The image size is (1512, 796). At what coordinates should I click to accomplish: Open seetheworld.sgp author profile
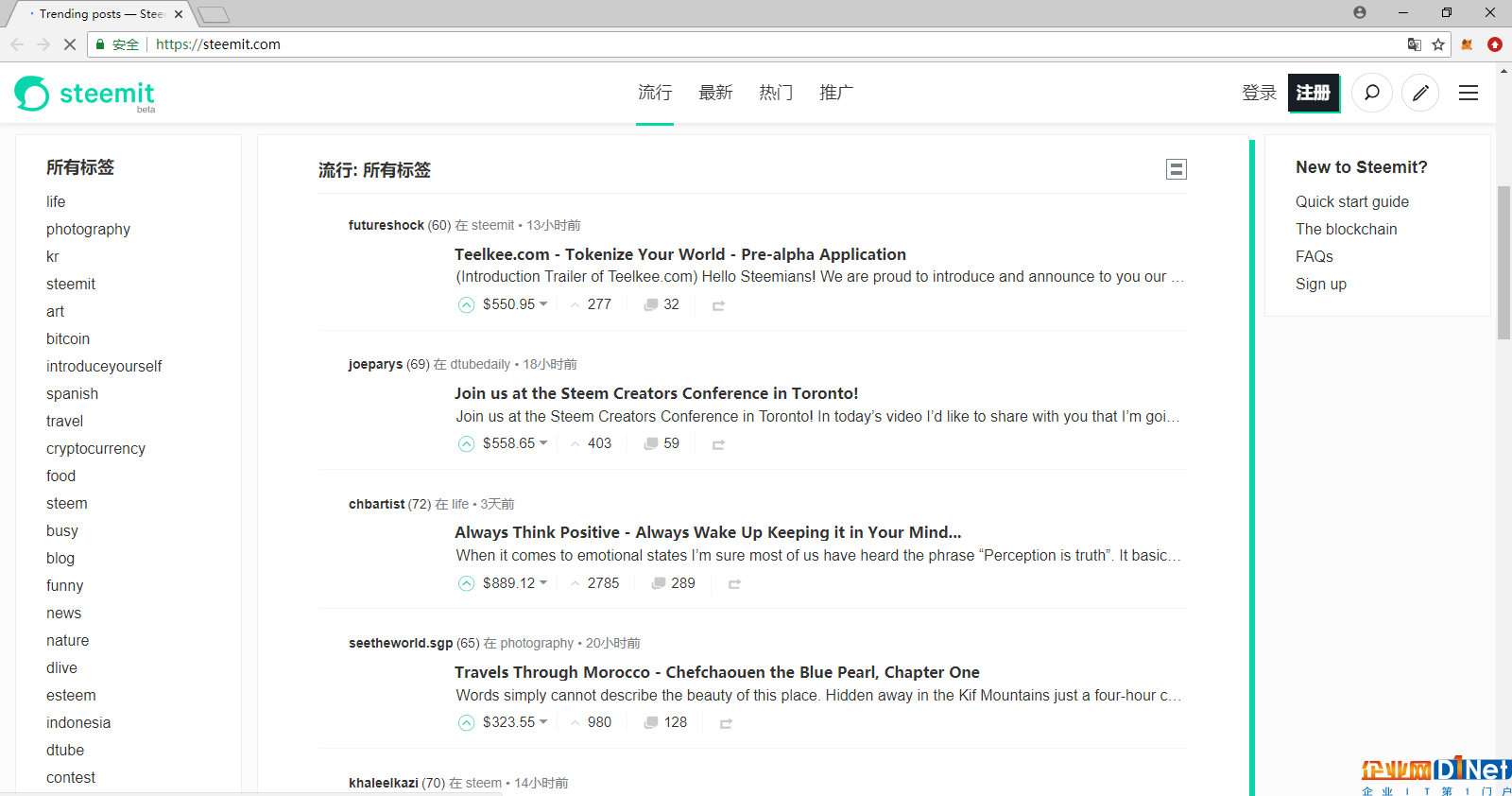pos(401,643)
